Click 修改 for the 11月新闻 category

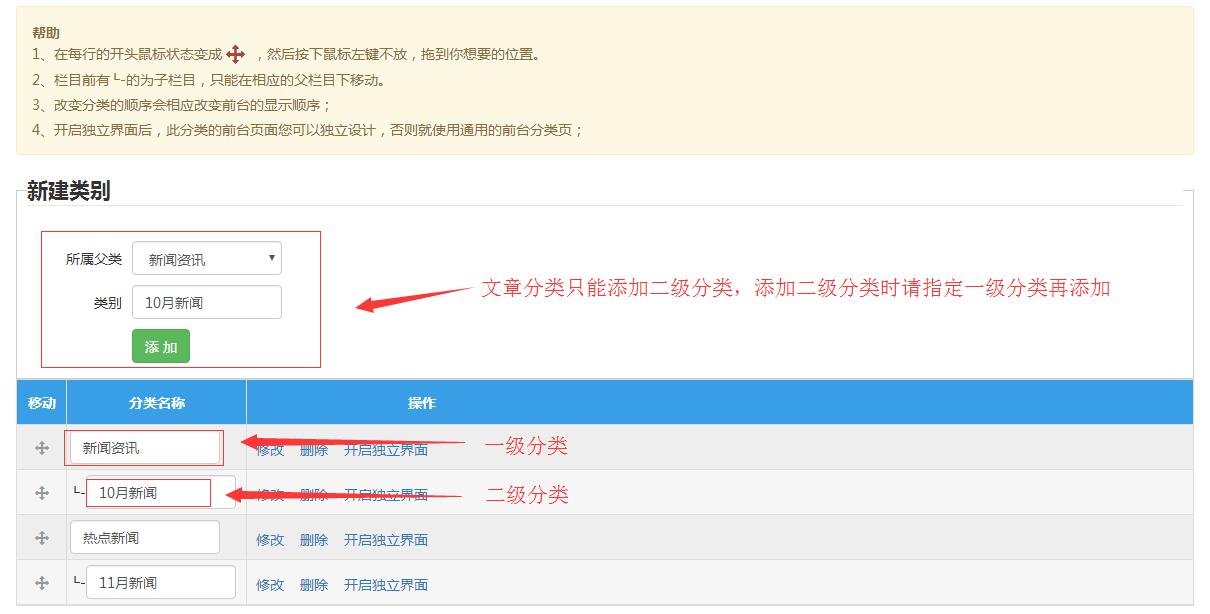pyautogui.click(x=270, y=585)
